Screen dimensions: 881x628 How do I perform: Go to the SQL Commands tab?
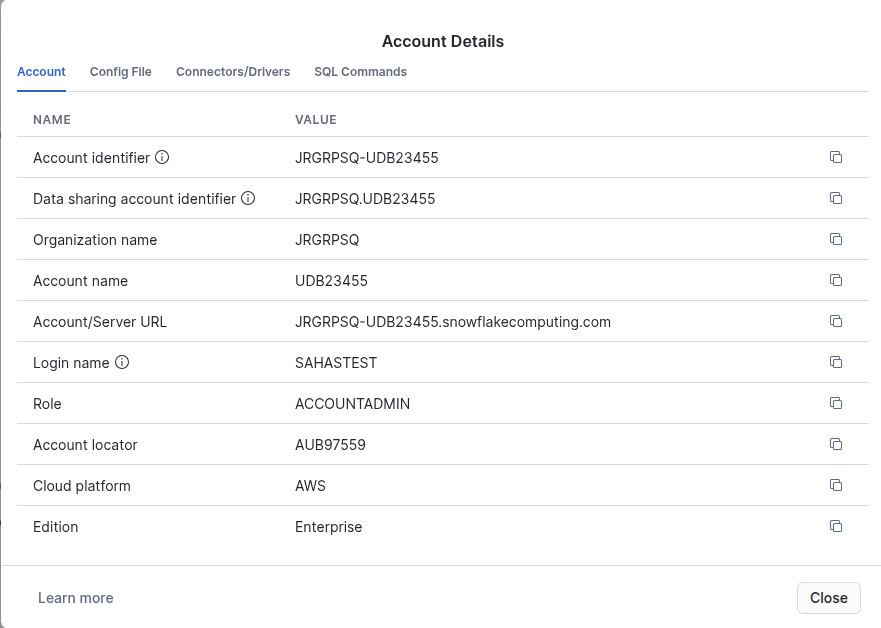(361, 72)
